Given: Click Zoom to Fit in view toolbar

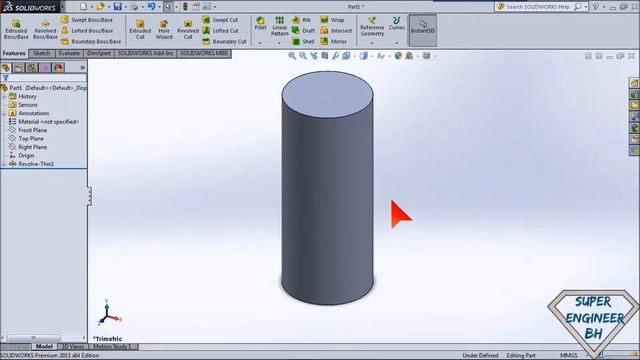Looking at the screenshot, I should tap(292, 56).
